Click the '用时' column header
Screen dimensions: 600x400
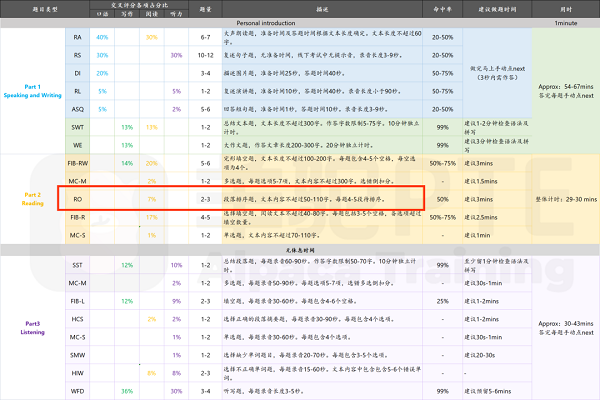(566, 9)
